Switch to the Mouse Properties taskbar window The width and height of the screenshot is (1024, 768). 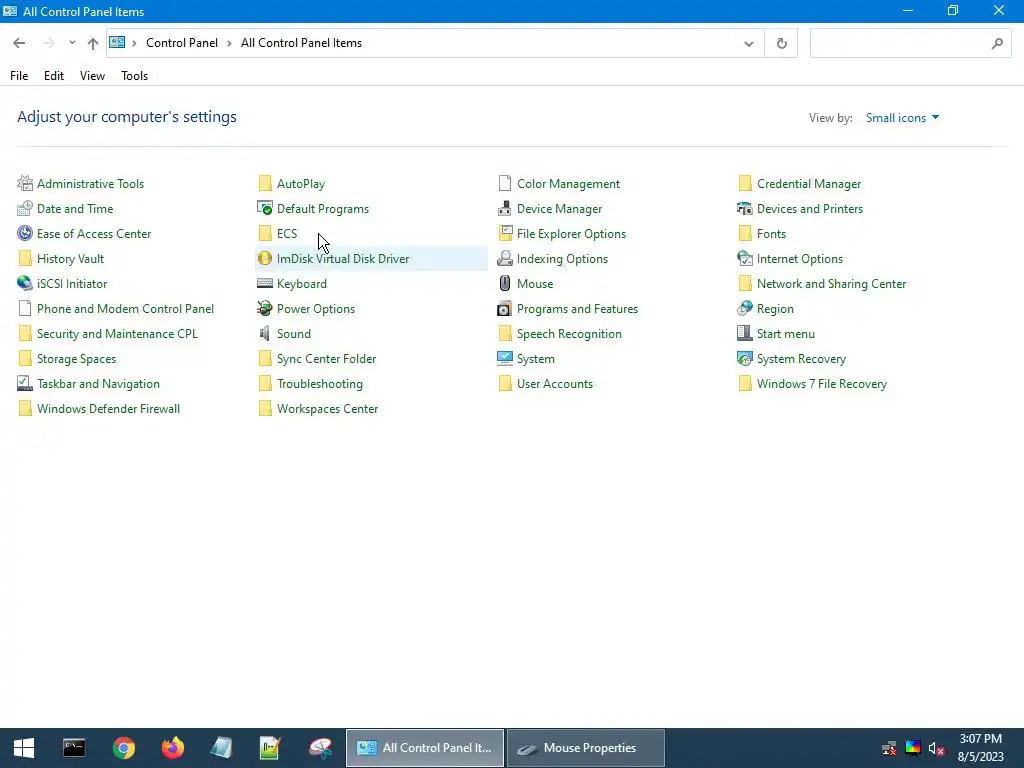586,748
